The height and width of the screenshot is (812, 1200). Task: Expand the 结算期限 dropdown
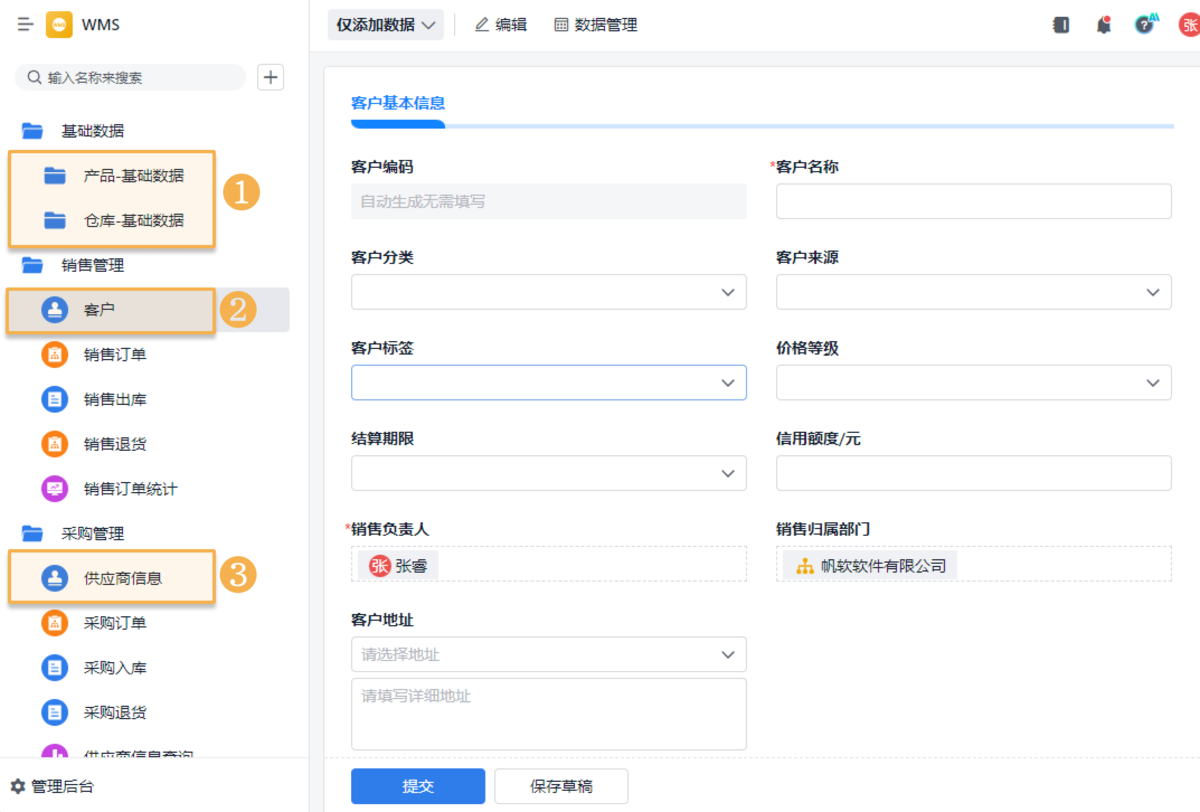[548, 473]
